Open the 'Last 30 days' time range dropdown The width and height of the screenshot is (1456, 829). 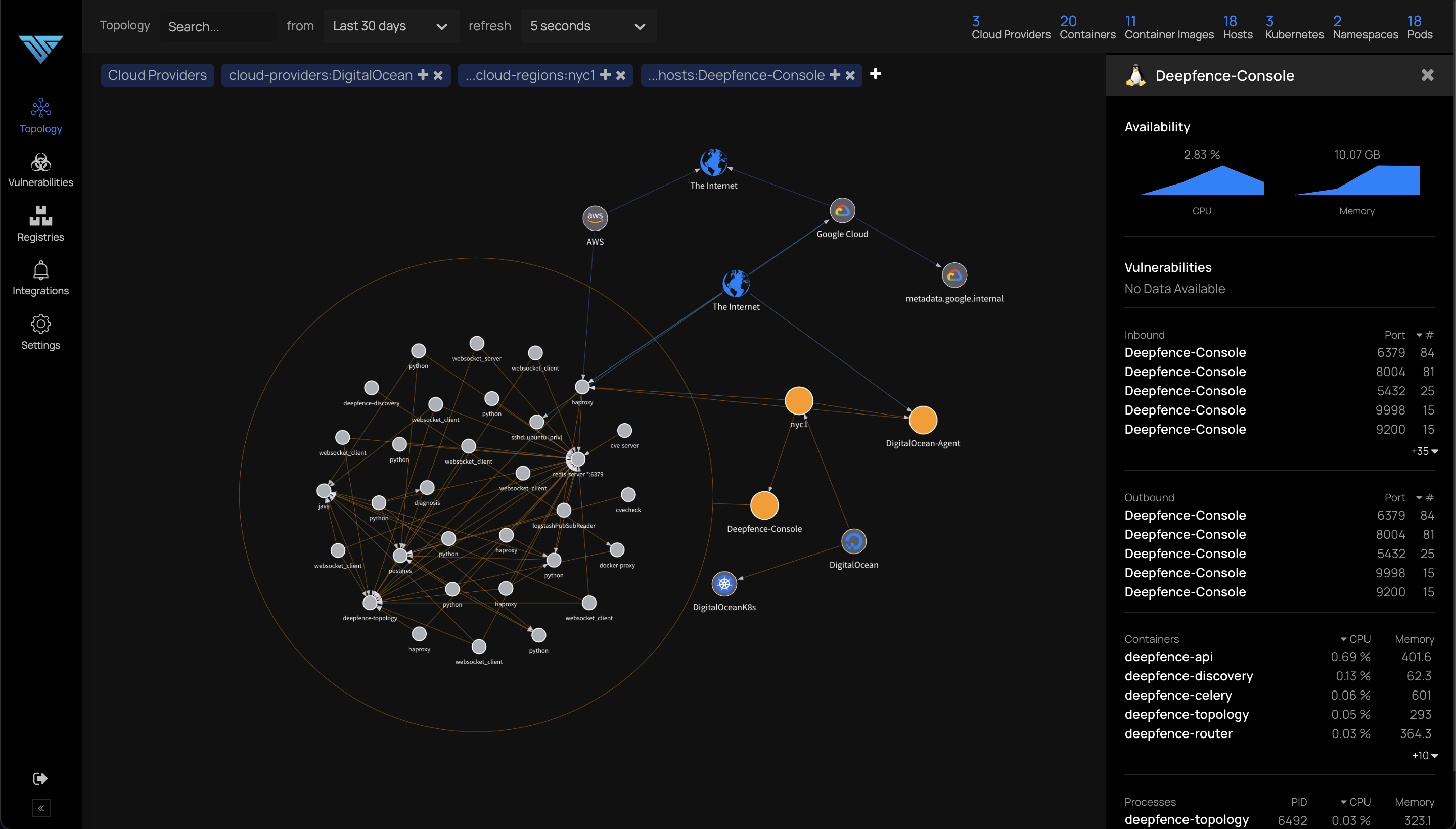(x=391, y=26)
